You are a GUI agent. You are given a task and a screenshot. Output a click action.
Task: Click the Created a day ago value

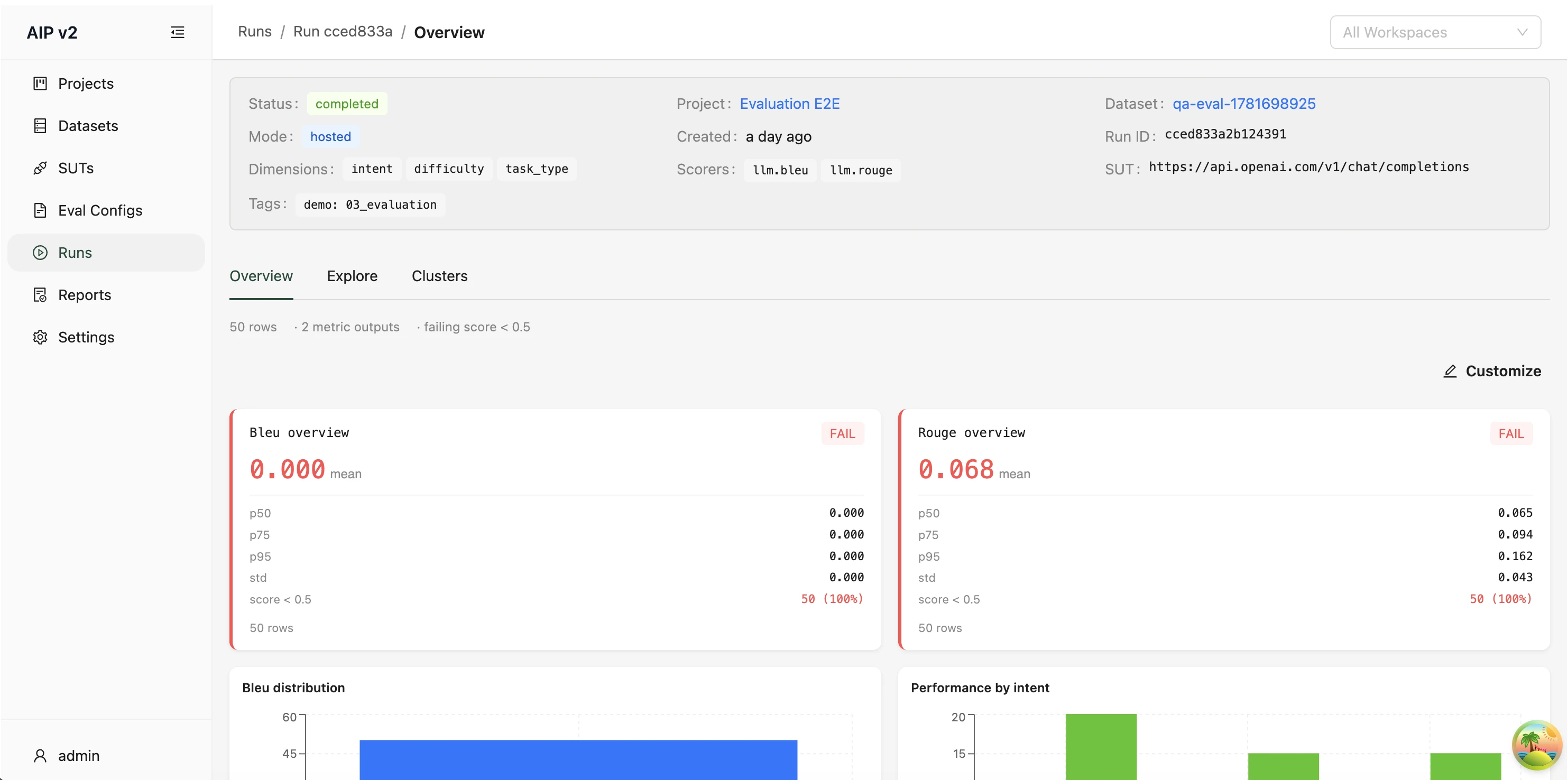point(779,137)
